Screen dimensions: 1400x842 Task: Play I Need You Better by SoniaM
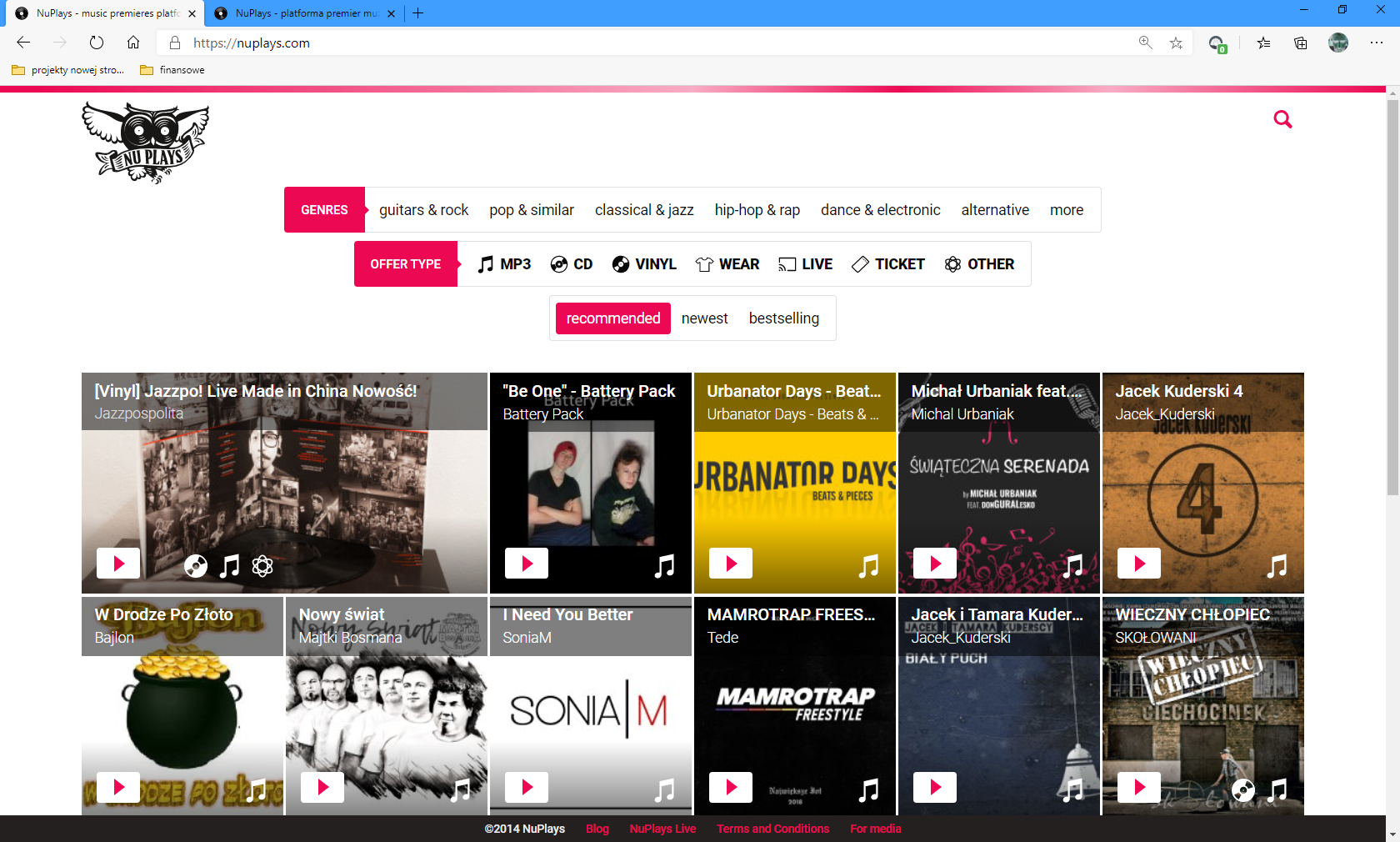pyautogui.click(x=527, y=787)
